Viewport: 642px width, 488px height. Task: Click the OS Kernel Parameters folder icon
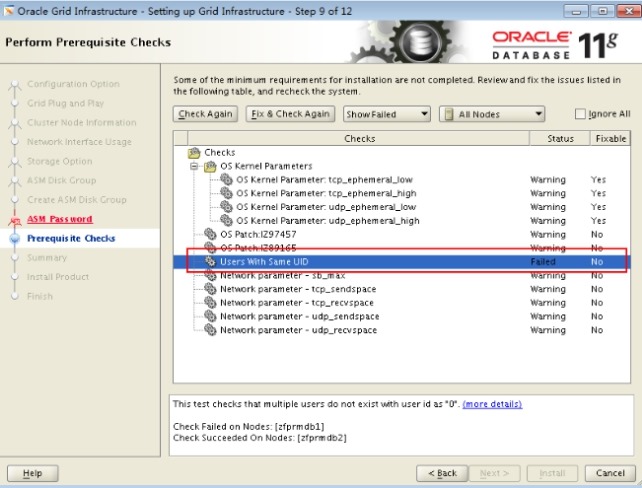click(210, 166)
